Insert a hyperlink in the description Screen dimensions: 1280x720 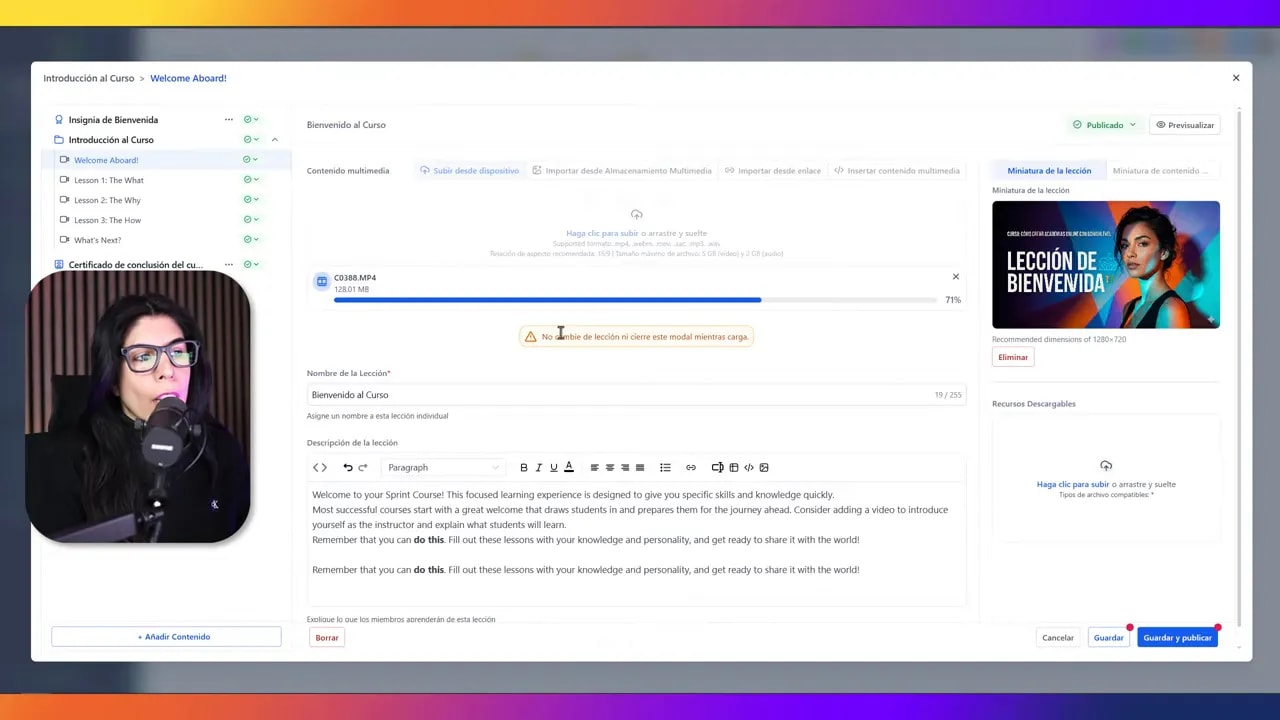point(690,468)
